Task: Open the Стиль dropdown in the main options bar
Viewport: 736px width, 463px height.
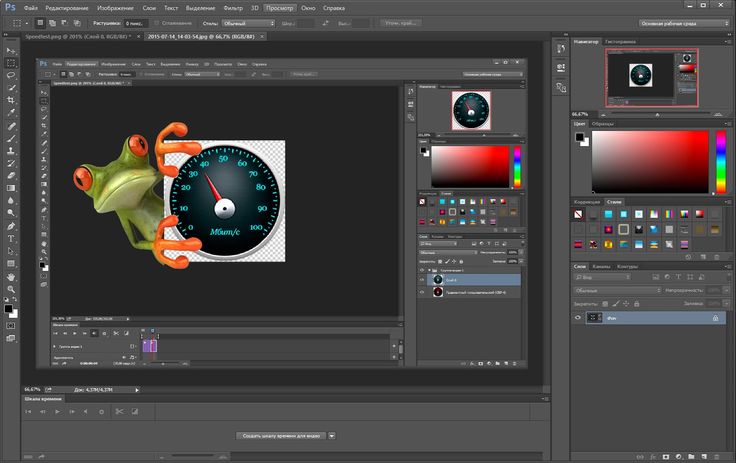Action: tap(248, 23)
